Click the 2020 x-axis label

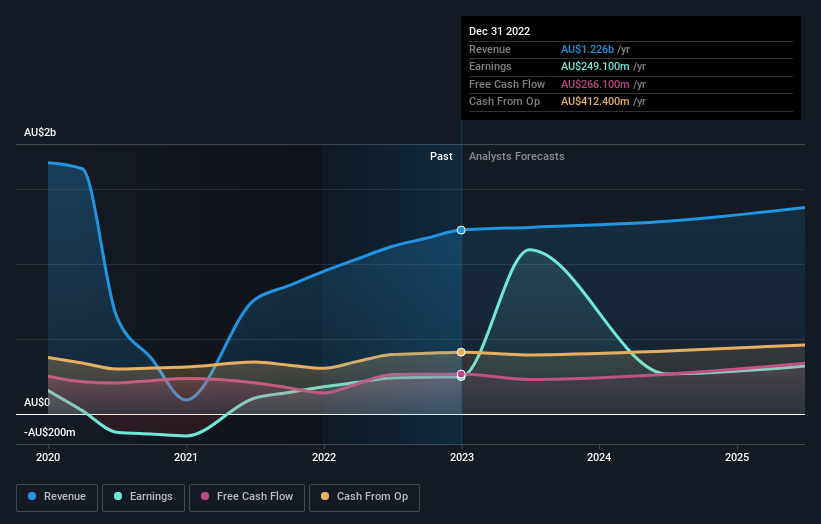[48, 457]
